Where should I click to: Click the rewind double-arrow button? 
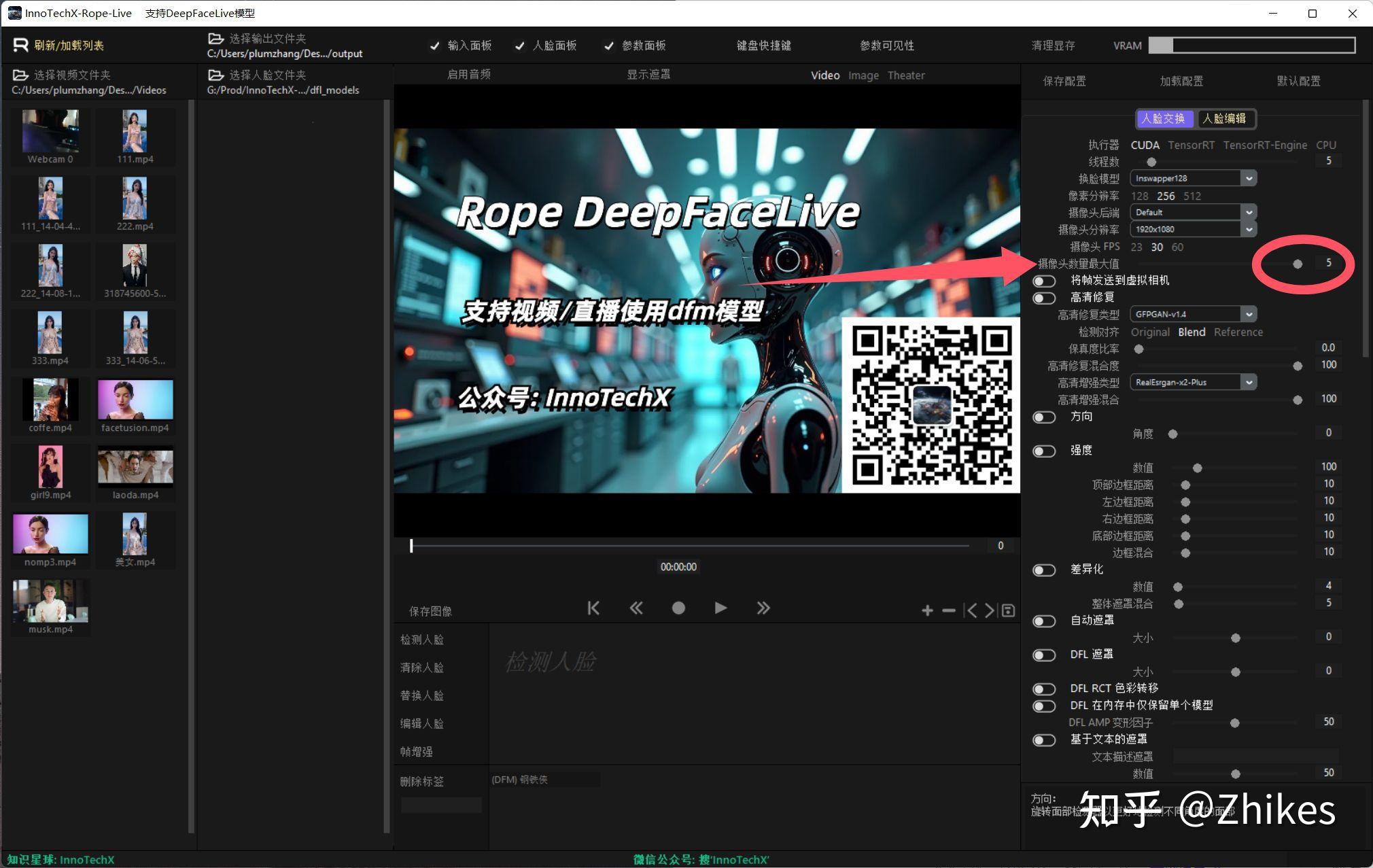tap(636, 608)
